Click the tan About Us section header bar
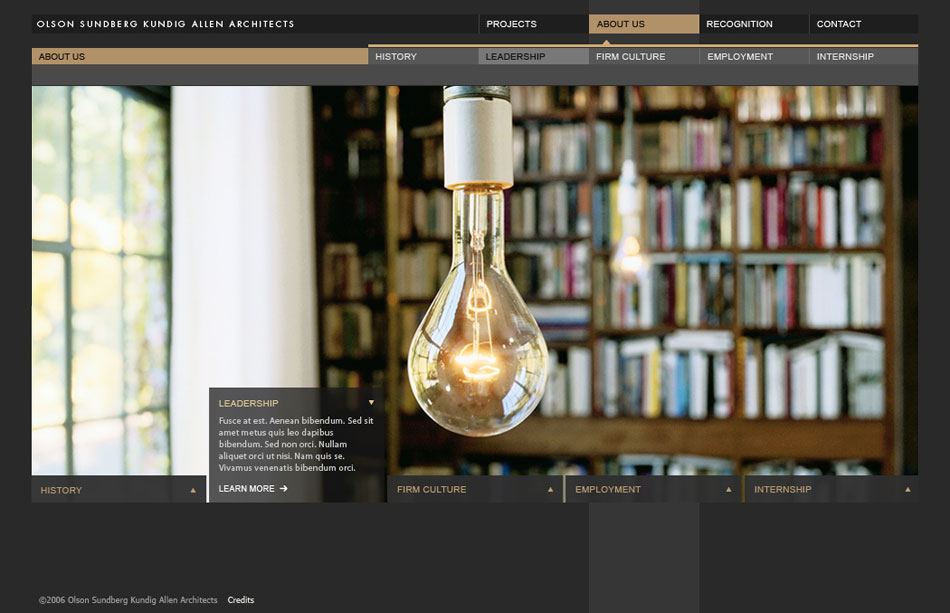 200,57
